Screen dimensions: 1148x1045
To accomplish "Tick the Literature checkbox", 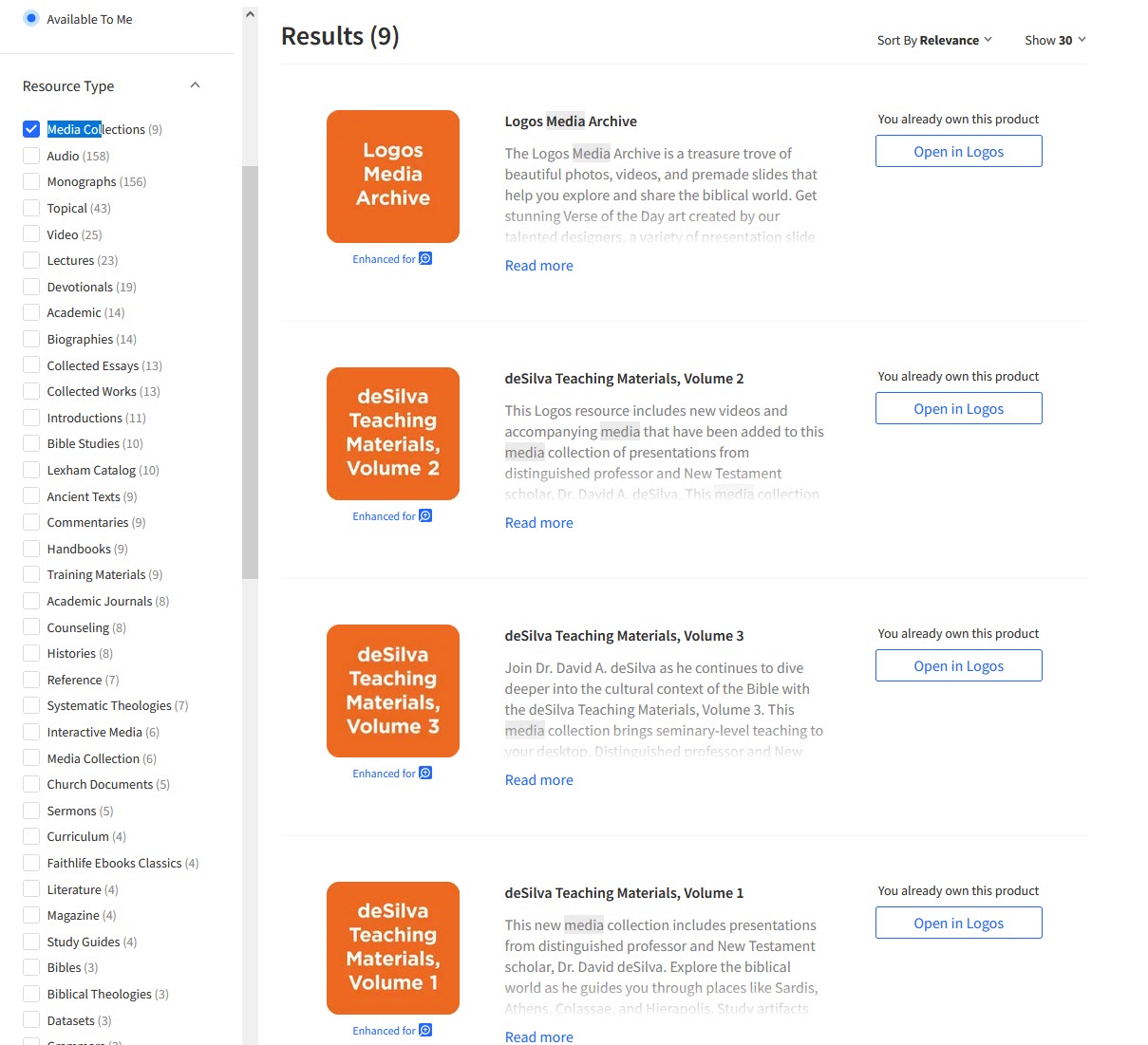I will click(x=31, y=889).
